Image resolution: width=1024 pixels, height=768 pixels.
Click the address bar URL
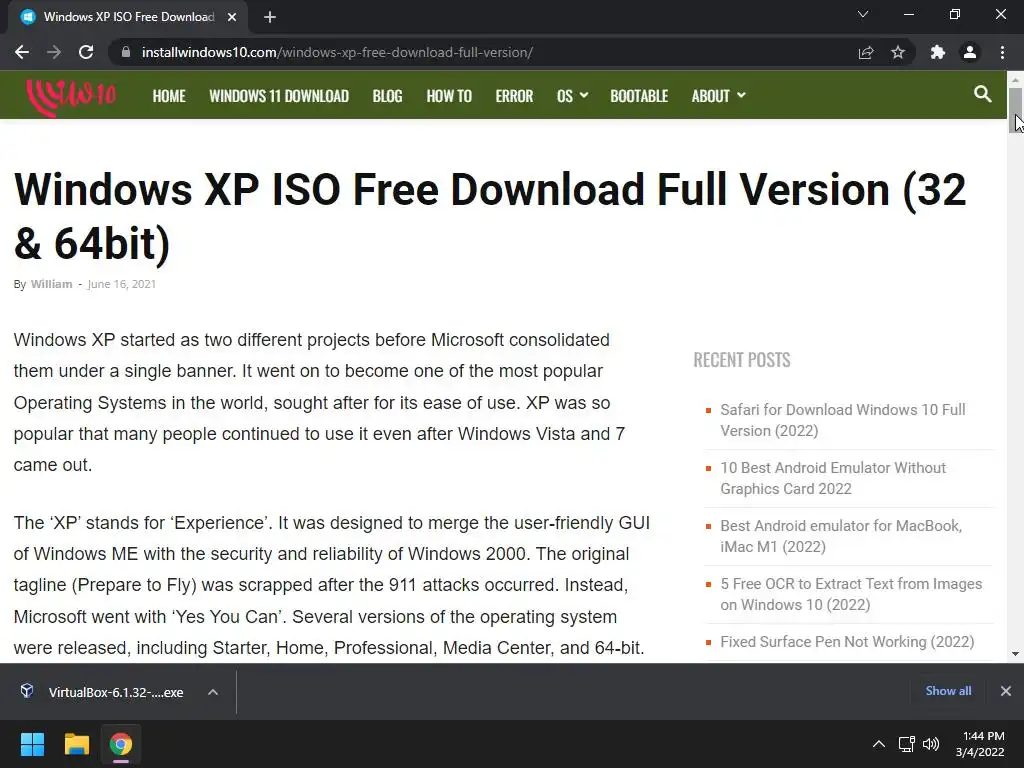(337, 52)
